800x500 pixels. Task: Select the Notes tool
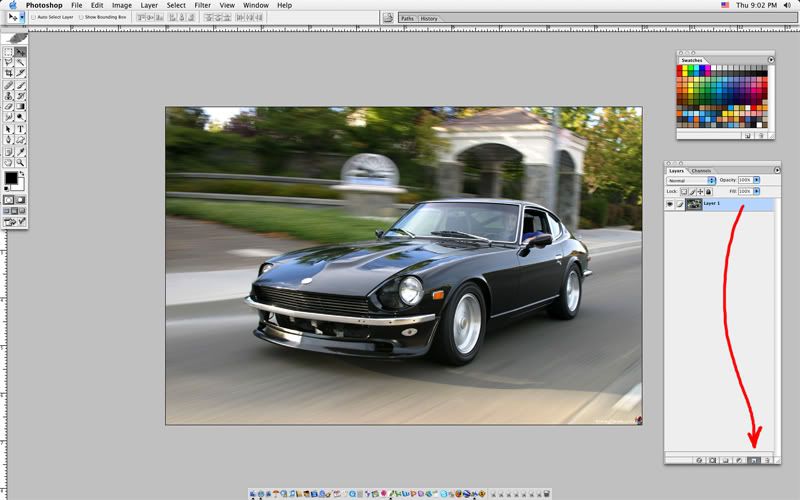[x=9, y=152]
